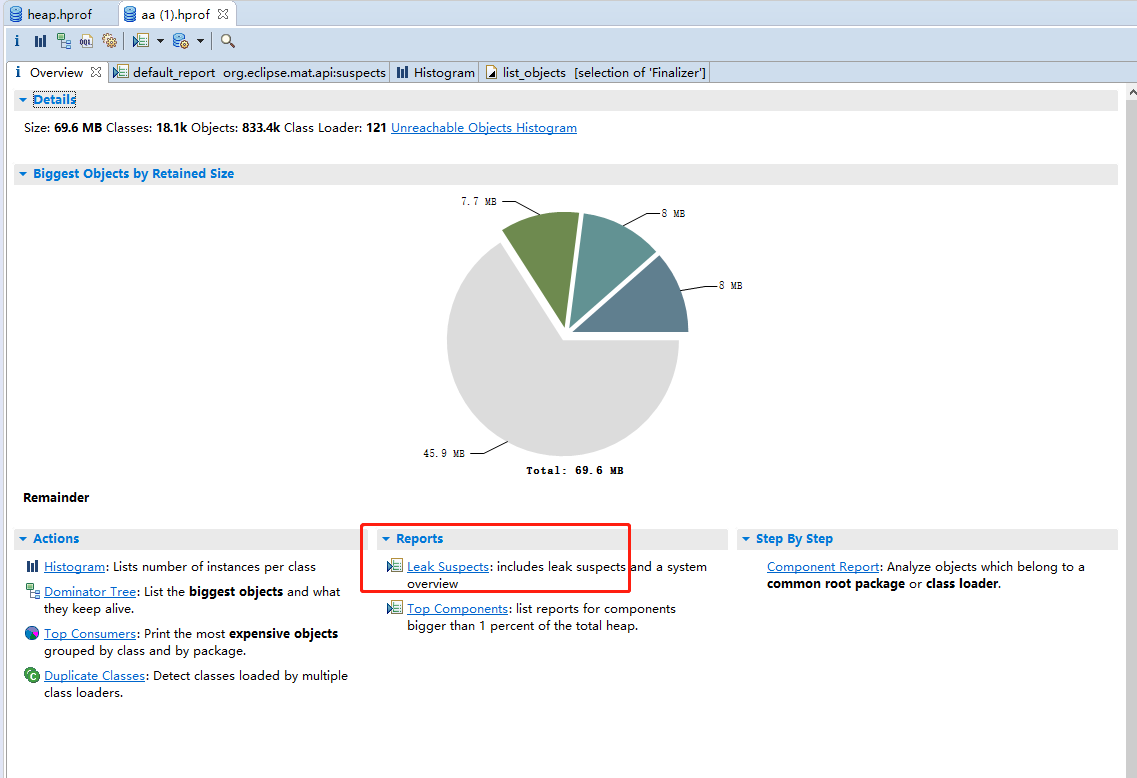Collapse the Actions section

[23, 539]
